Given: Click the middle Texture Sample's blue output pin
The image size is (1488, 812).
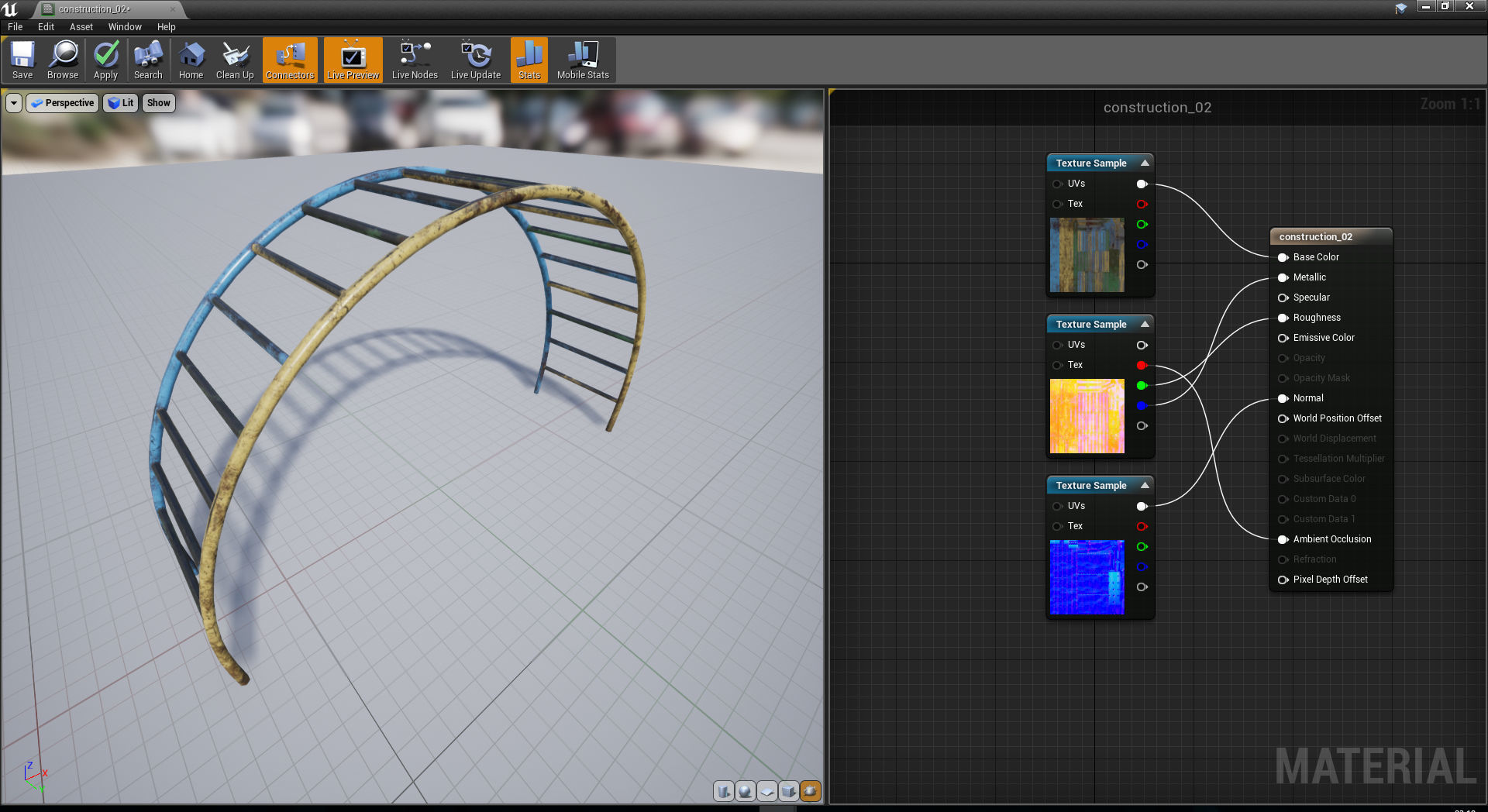Looking at the screenshot, I should click(x=1142, y=405).
